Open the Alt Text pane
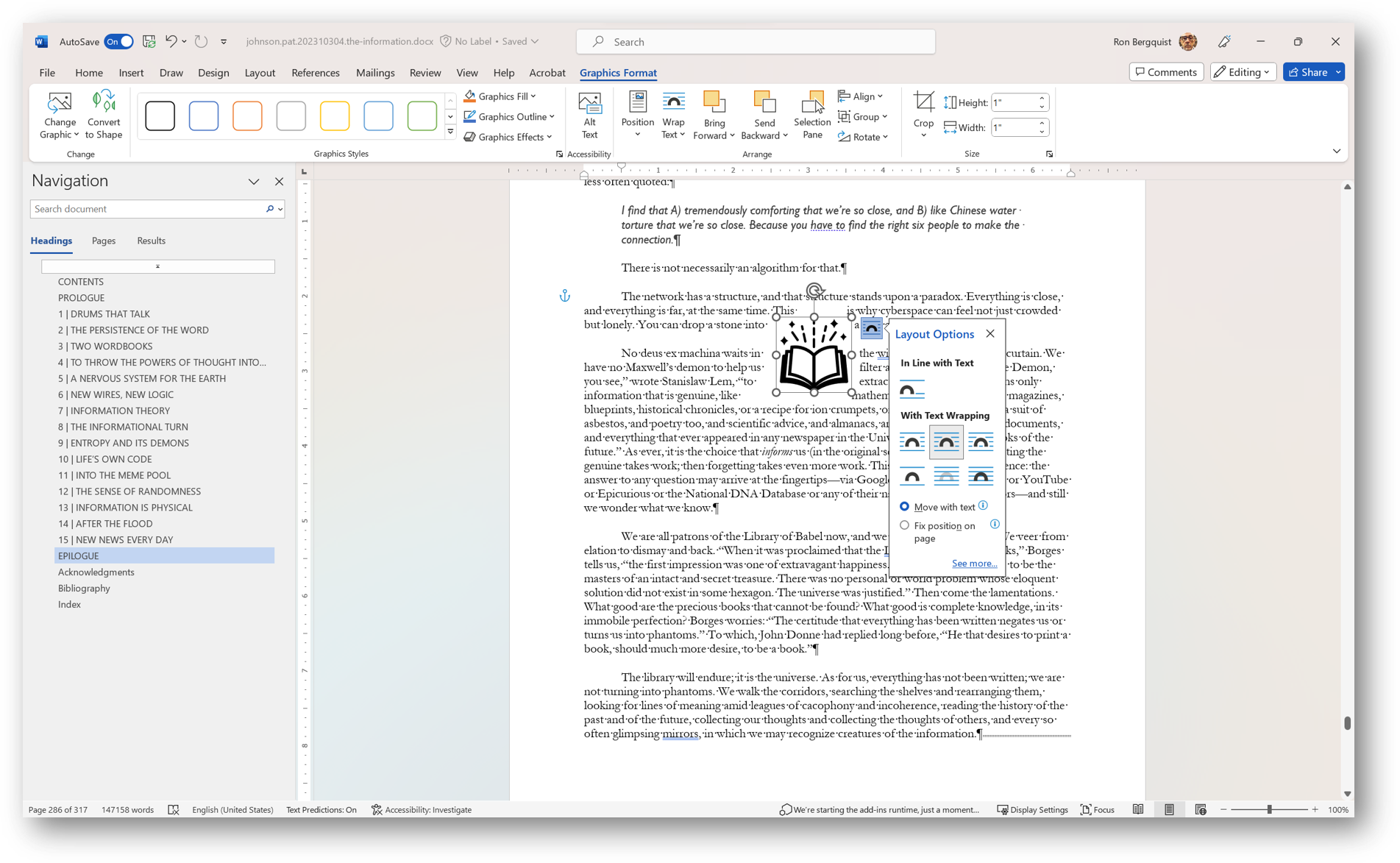The width and height of the screenshot is (1400, 863). pos(589,116)
